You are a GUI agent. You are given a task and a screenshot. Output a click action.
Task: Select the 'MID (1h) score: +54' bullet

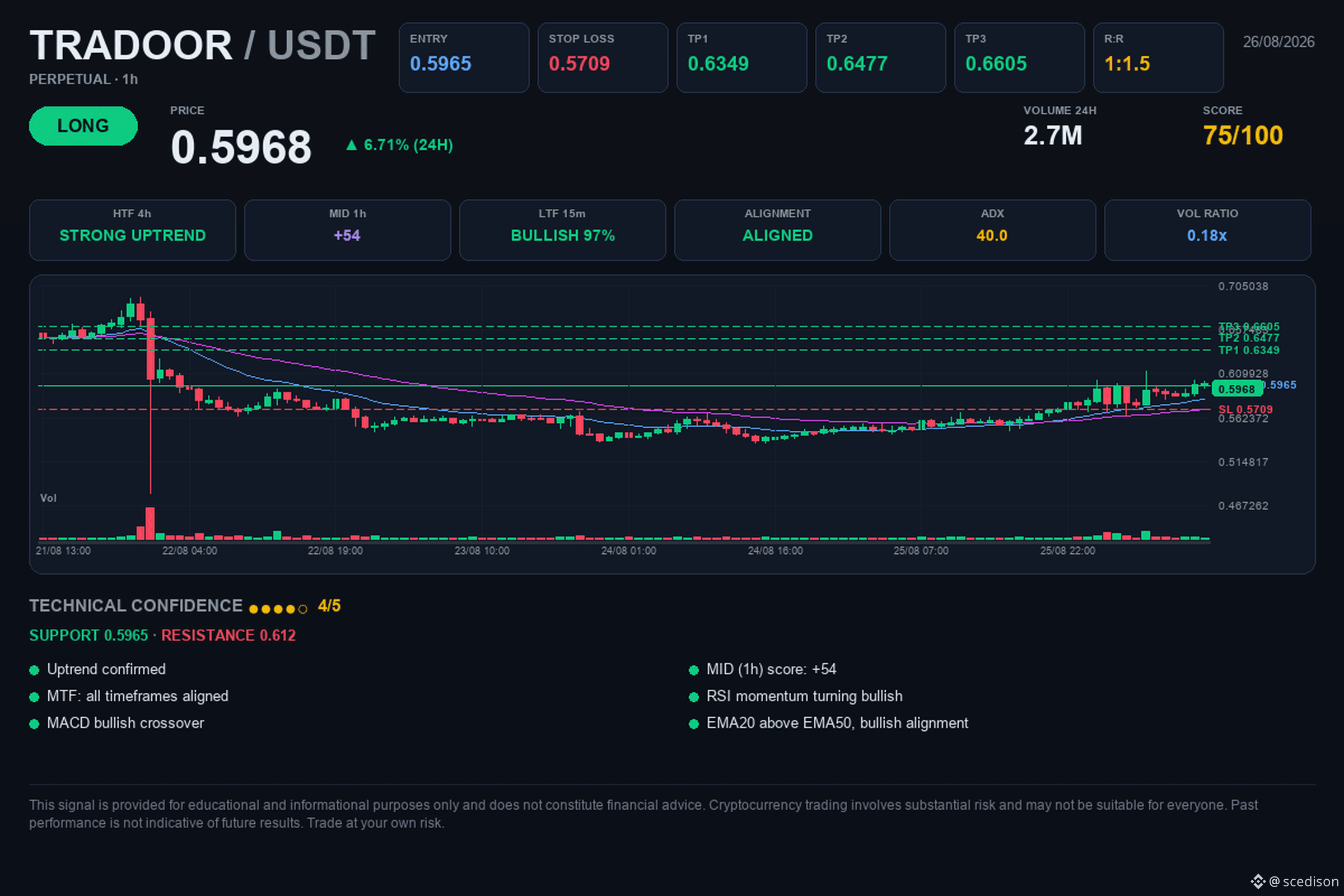(x=763, y=669)
